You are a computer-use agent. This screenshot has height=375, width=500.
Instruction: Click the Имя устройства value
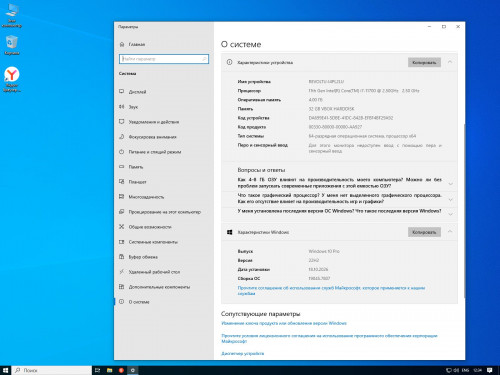[x=326, y=81]
